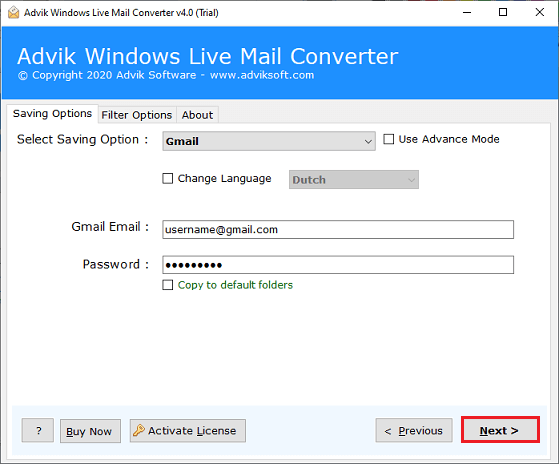This screenshot has height=464, width=559.
Task: Click the key icon on Activate License
Action: coord(139,431)
